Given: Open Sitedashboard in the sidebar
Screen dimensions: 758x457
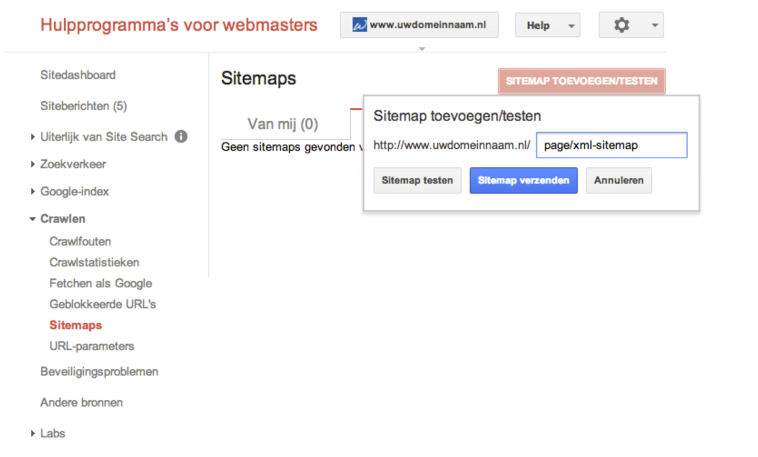Looking at the screenshot, I should click(77, 75).
